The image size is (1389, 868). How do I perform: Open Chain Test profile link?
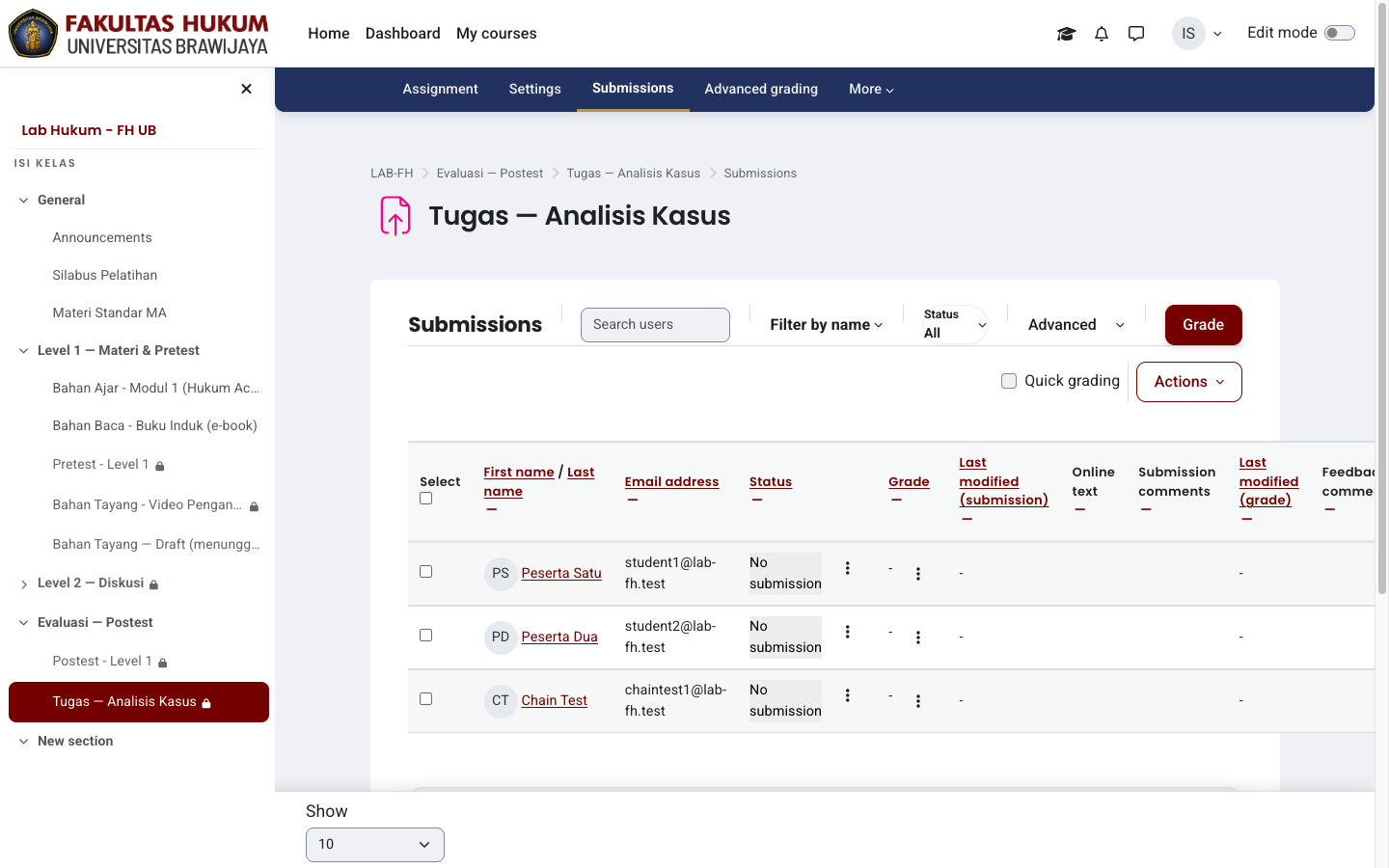coord(555,700)
